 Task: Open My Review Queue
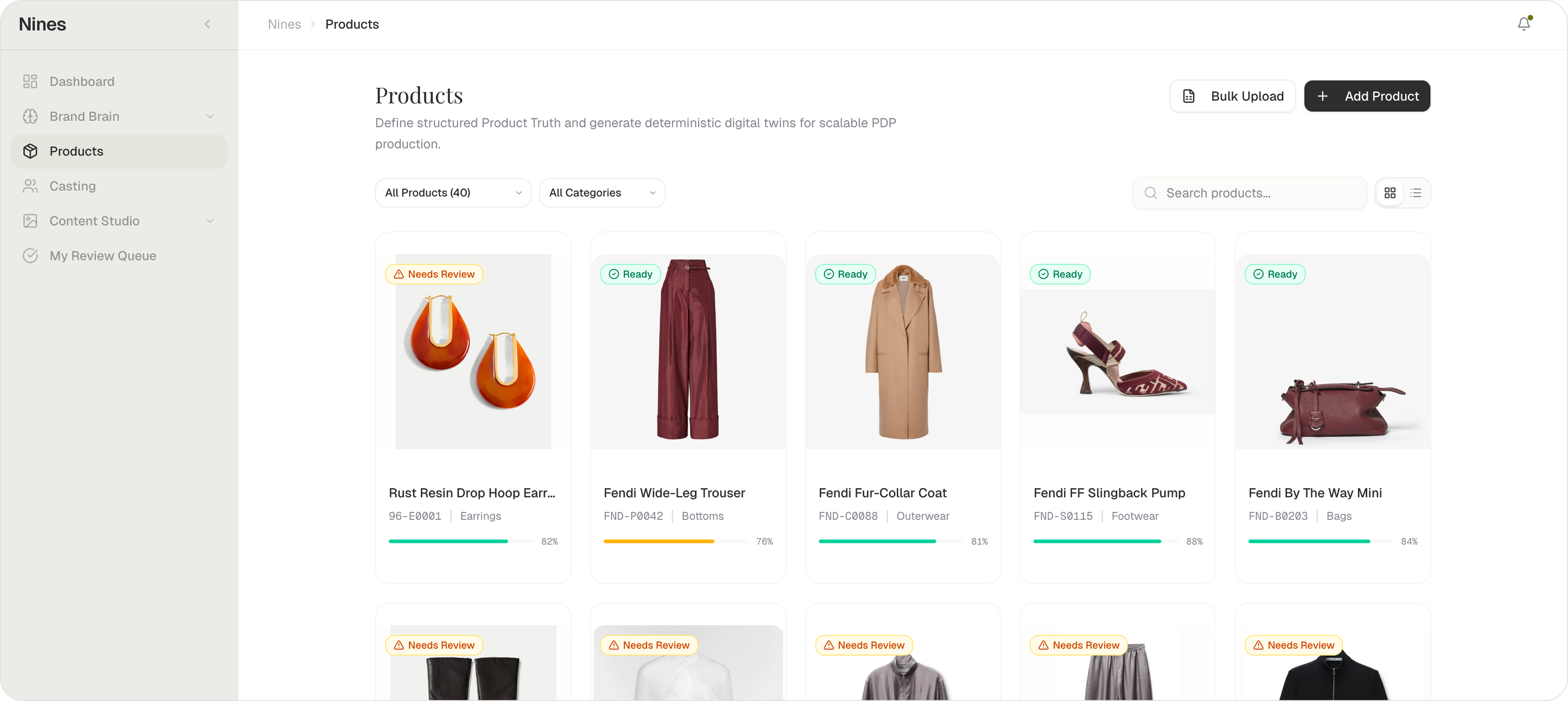click(102, 255)
